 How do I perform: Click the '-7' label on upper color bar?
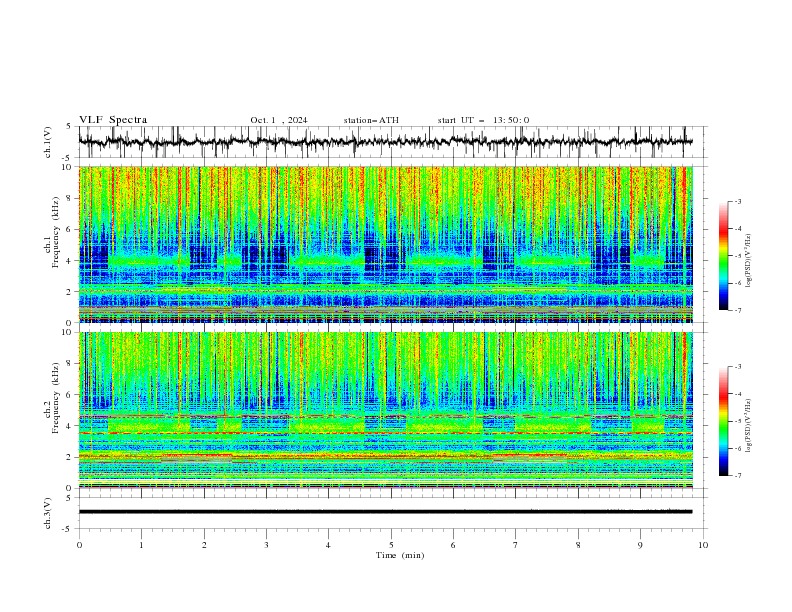[x=737, y=310]
